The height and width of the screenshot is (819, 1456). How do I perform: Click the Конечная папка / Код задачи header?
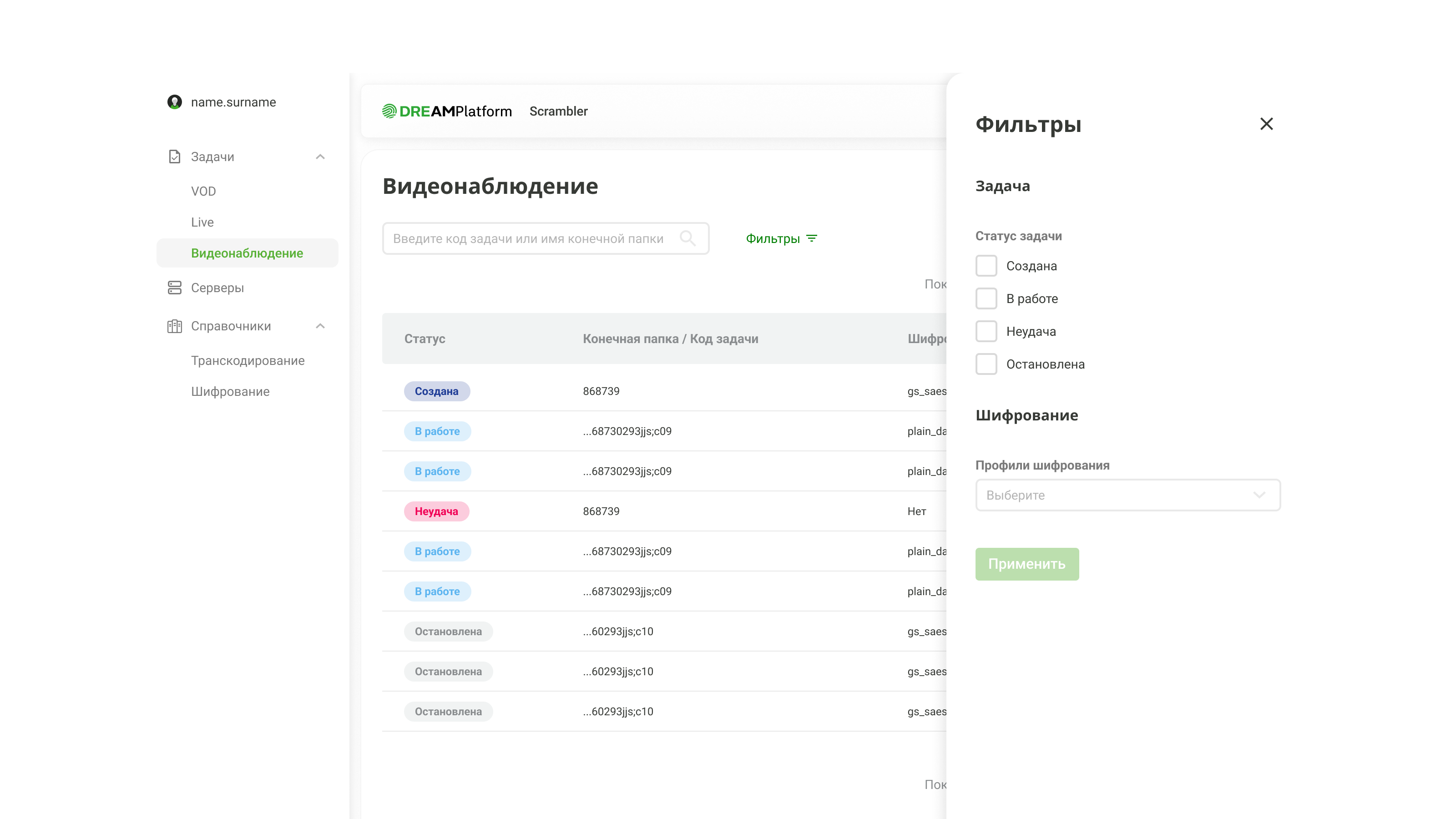click(670, 339)
